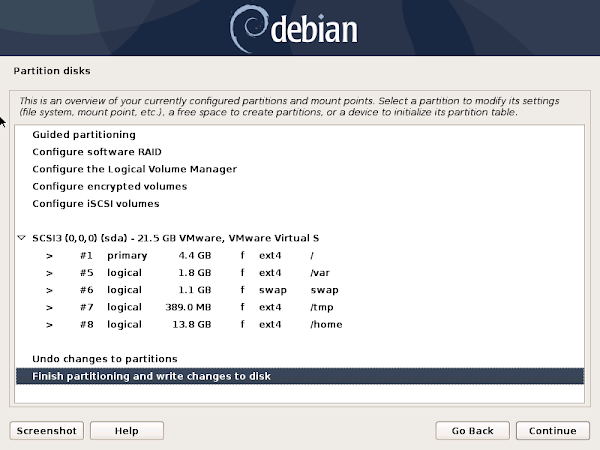The width and height of the screenshot is (600, 450).
Task: Click ext4 filesystem text on partition #1 row
Action: click(270, 256)
